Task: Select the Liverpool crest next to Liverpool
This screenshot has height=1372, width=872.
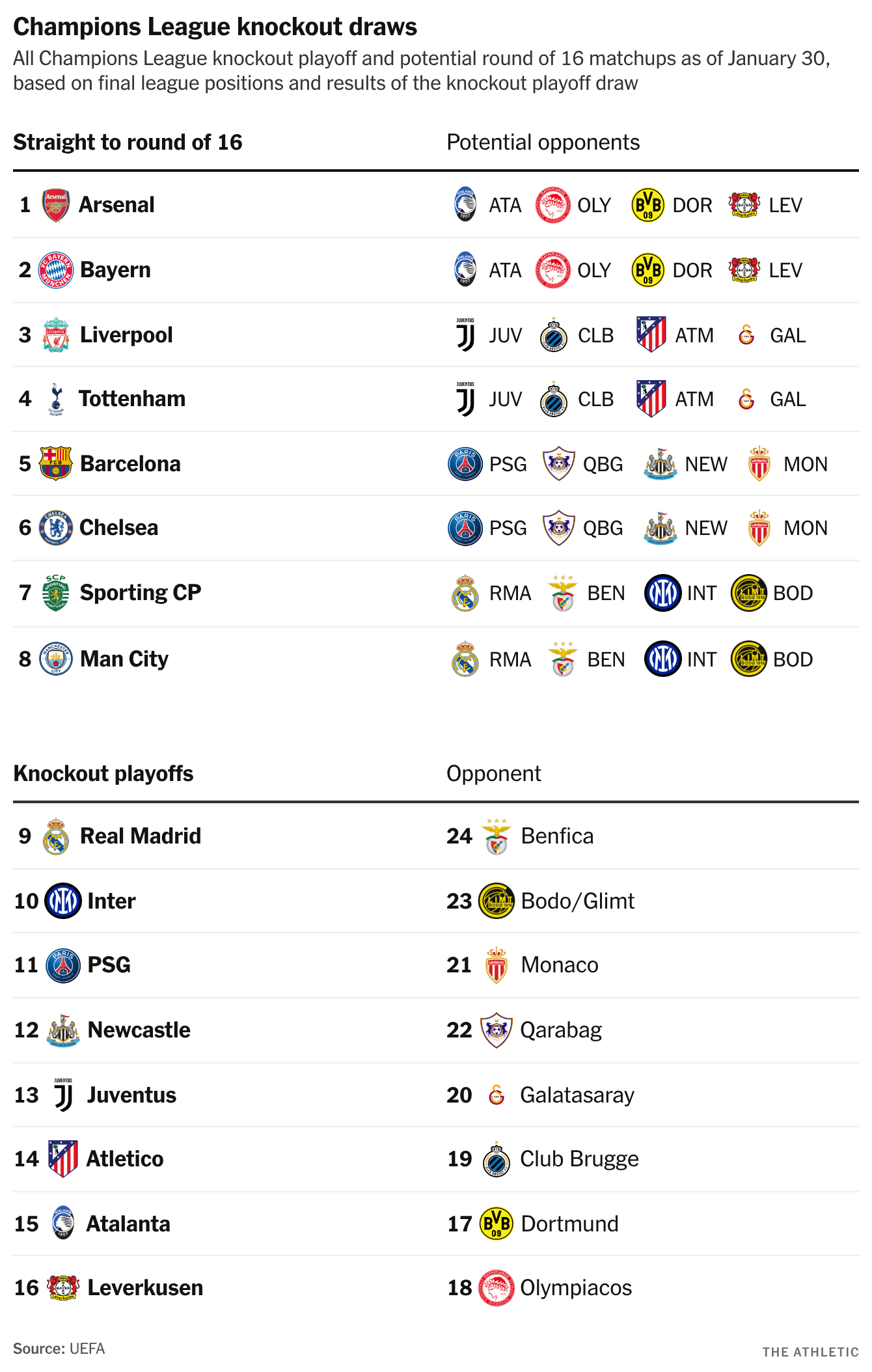Action: [x=56, y=335]
